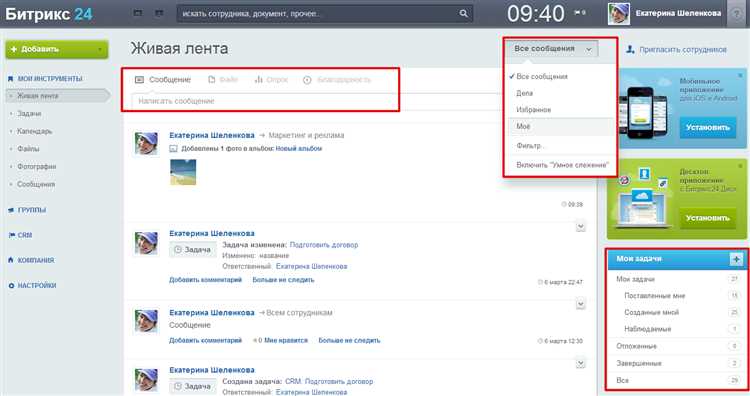Choose Фильтр... in the filter menu
The width and height of the screenshot is (750, 396).
pyautogui.click(x=529, y=145)
